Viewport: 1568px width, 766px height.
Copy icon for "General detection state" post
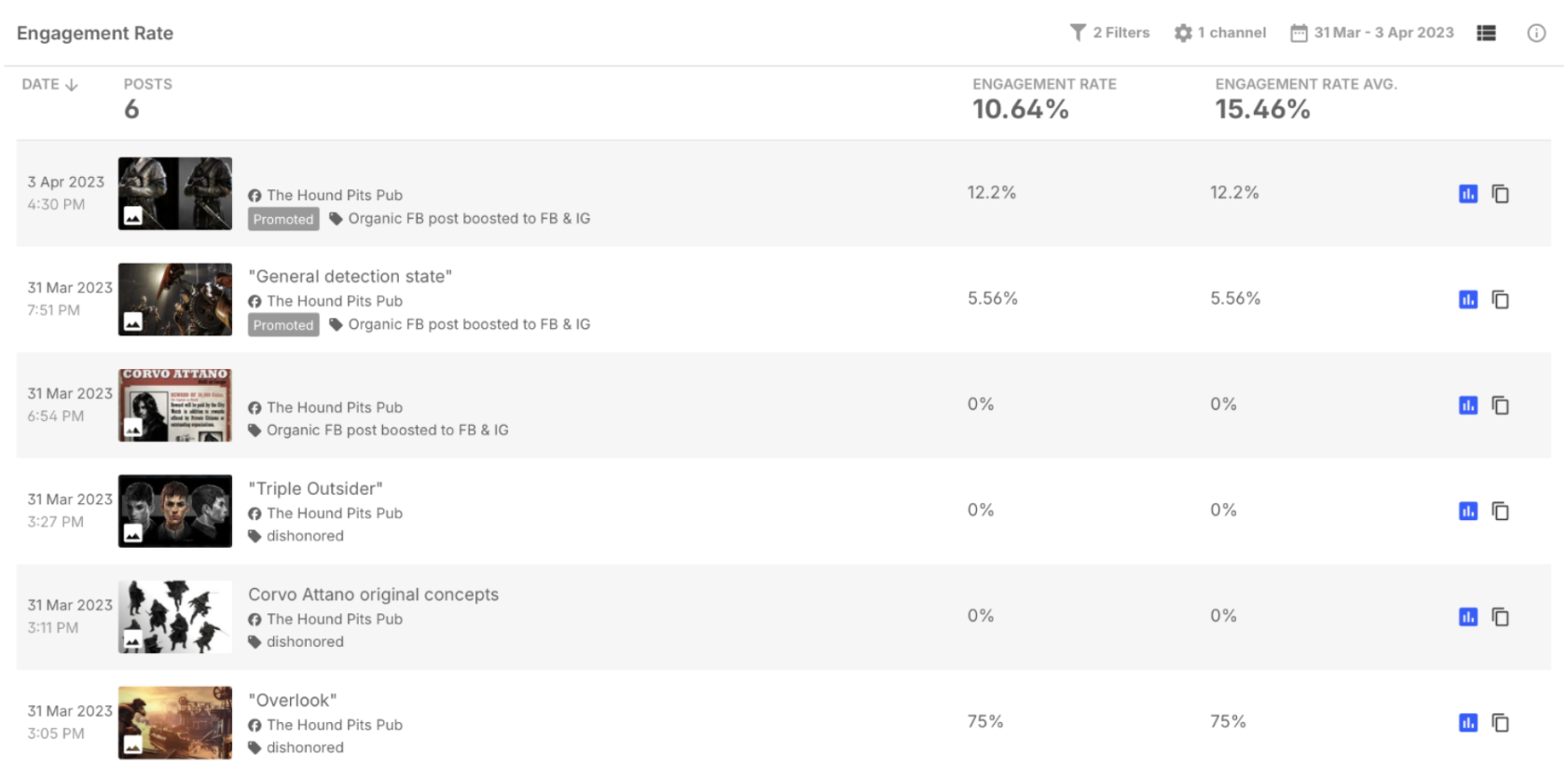coord(1500,299)
